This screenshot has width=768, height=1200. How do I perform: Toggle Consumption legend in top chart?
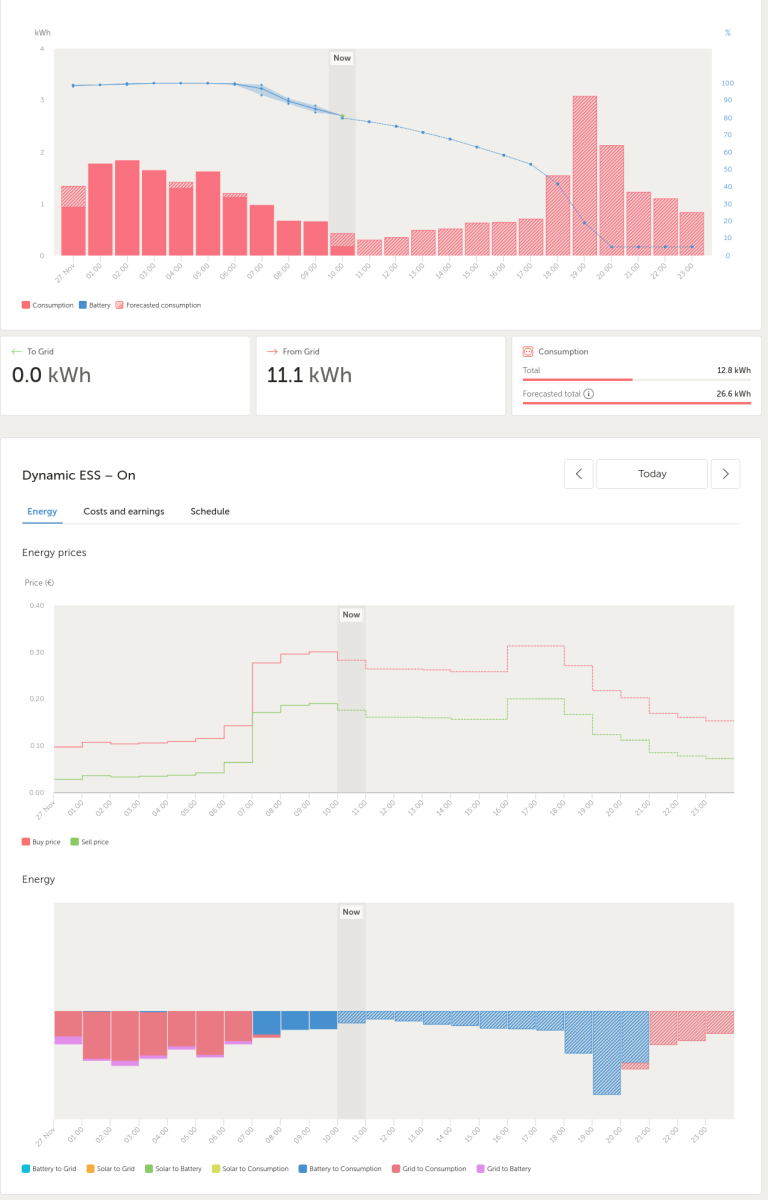tap(47, 305)
